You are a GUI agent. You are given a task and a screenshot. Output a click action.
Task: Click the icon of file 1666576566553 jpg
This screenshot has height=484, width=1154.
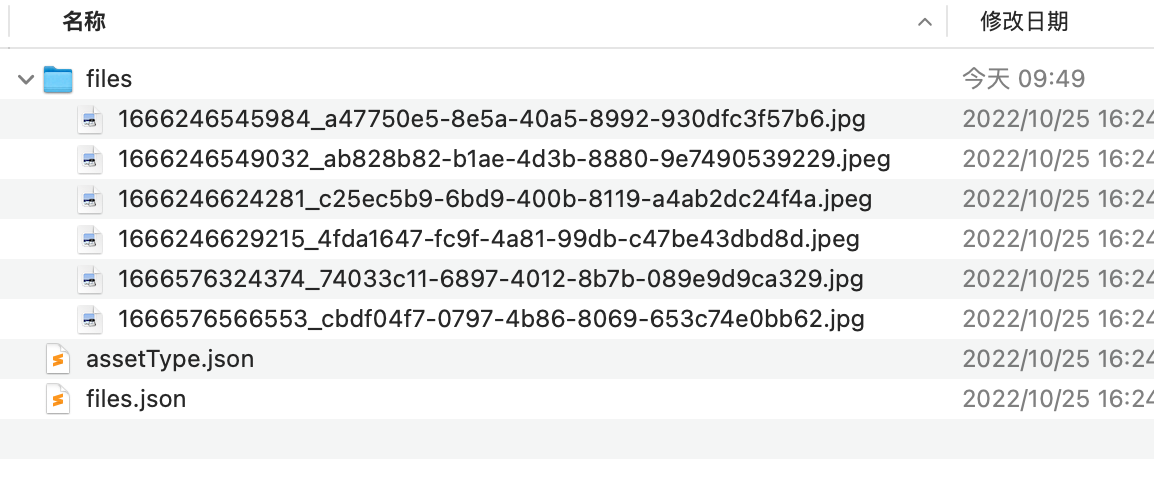coord(90,318)
